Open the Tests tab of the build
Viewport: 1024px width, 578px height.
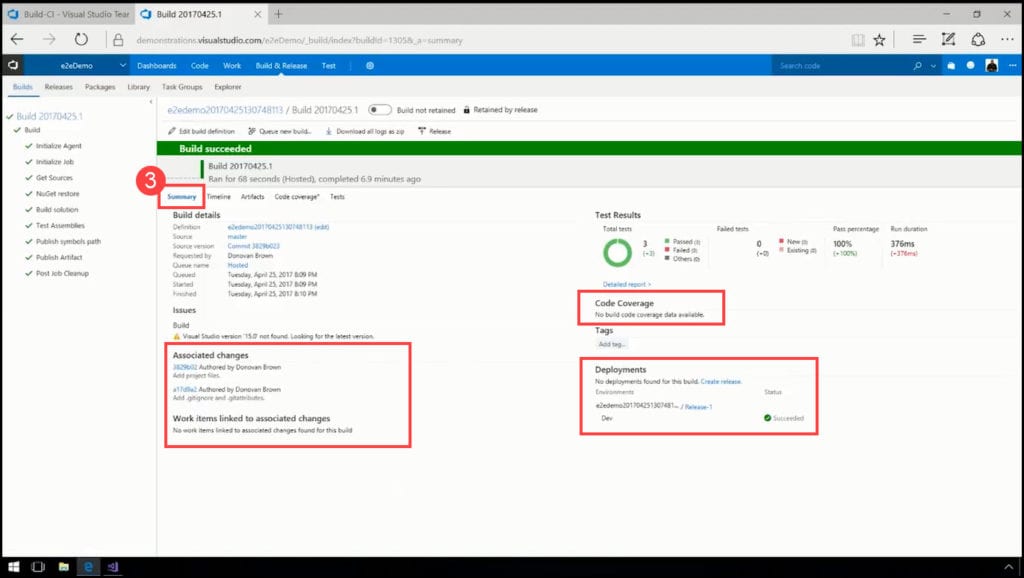tap(337, 197)
